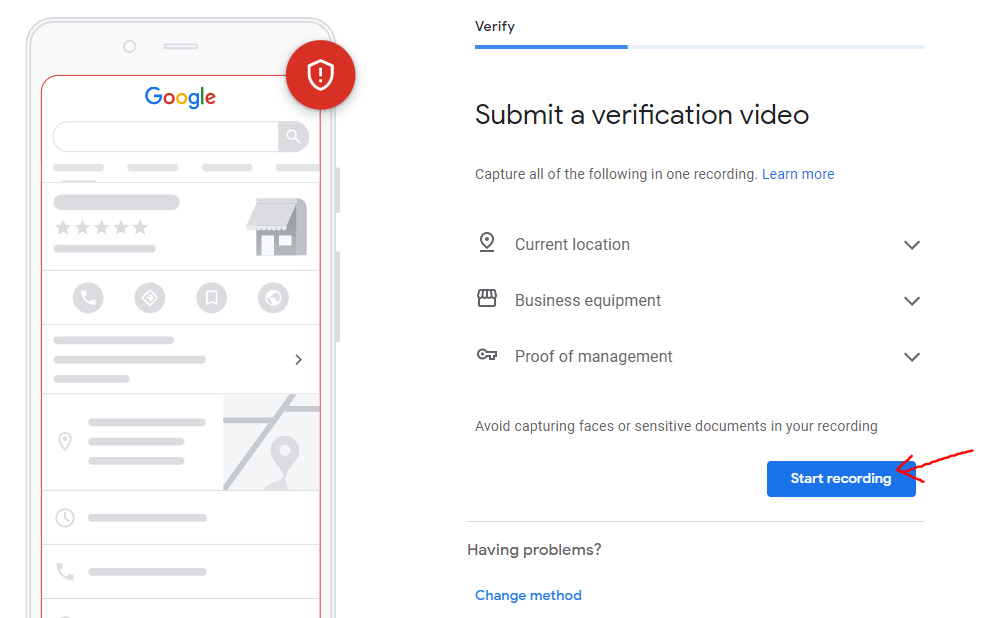Click the verification progress bar
This screenshot has width=993, height=618.
click(x=699, y=47)
